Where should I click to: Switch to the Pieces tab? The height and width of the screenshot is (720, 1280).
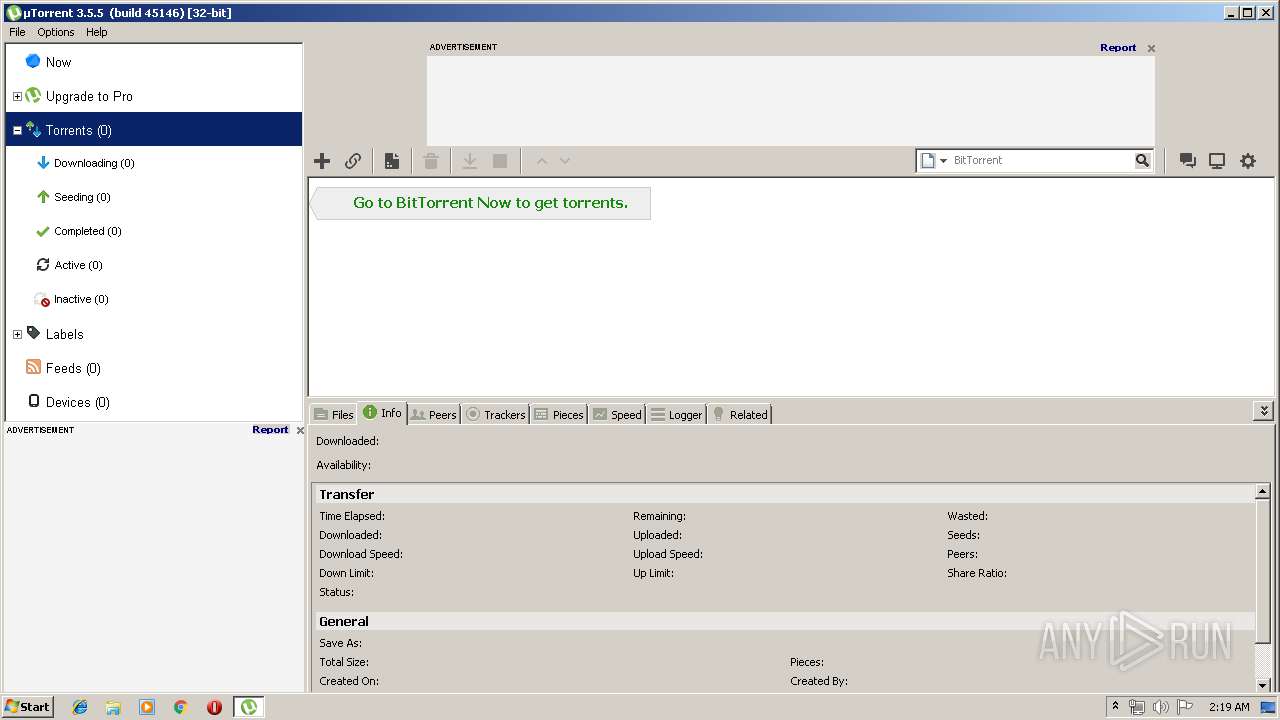pos(559,414)
